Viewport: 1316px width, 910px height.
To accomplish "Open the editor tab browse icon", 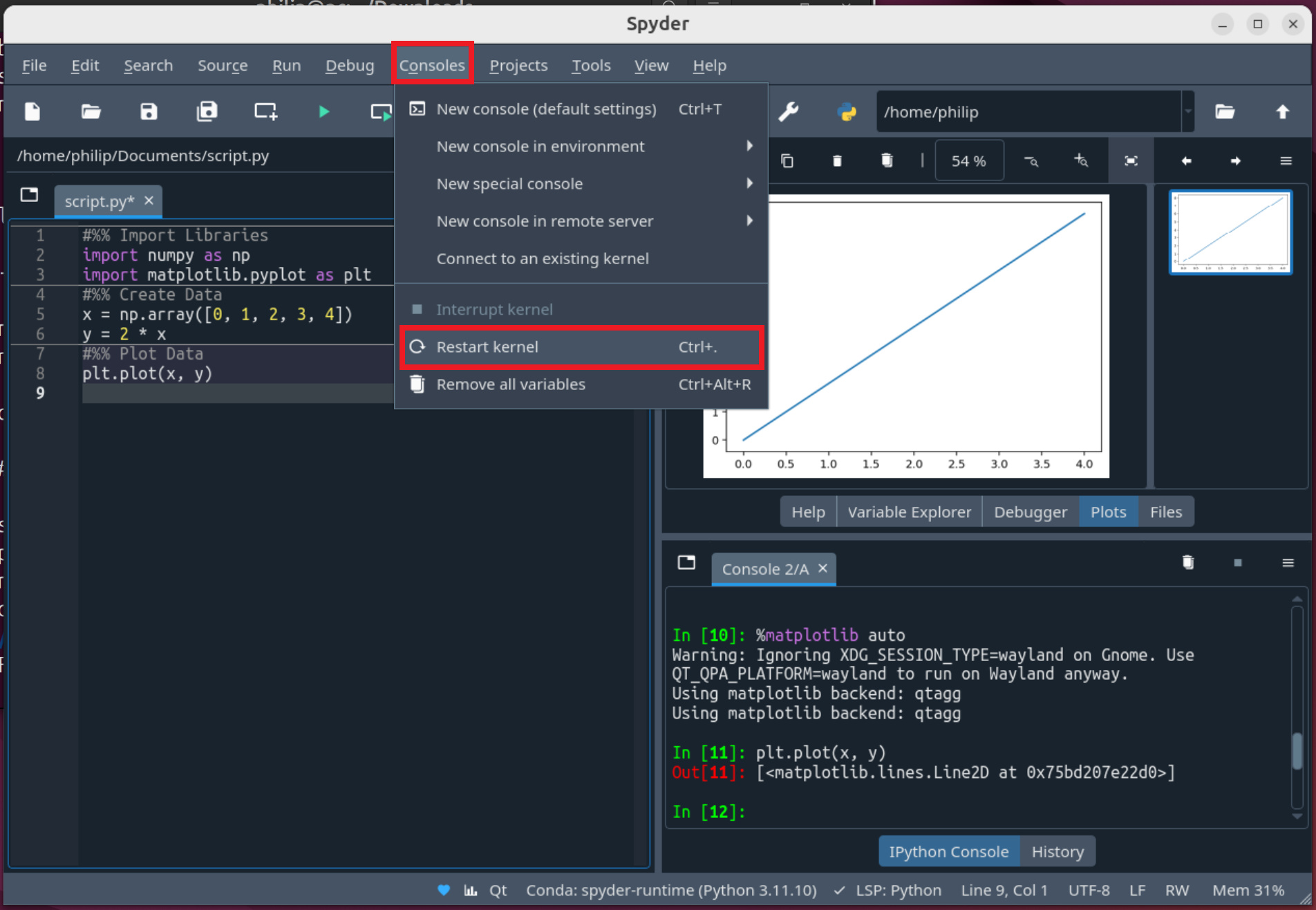I will pyautogui.click(x=29, y=195).
